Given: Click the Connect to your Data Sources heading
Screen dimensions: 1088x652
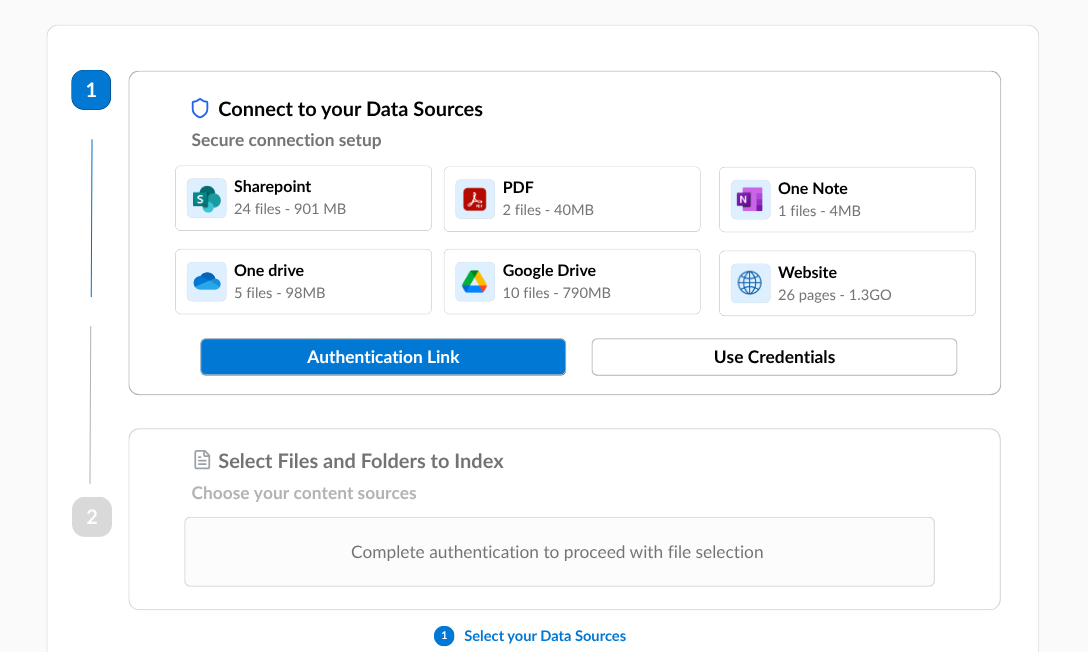Looking at the screenshot, I should pyautogui.click(x=350, y=109).
